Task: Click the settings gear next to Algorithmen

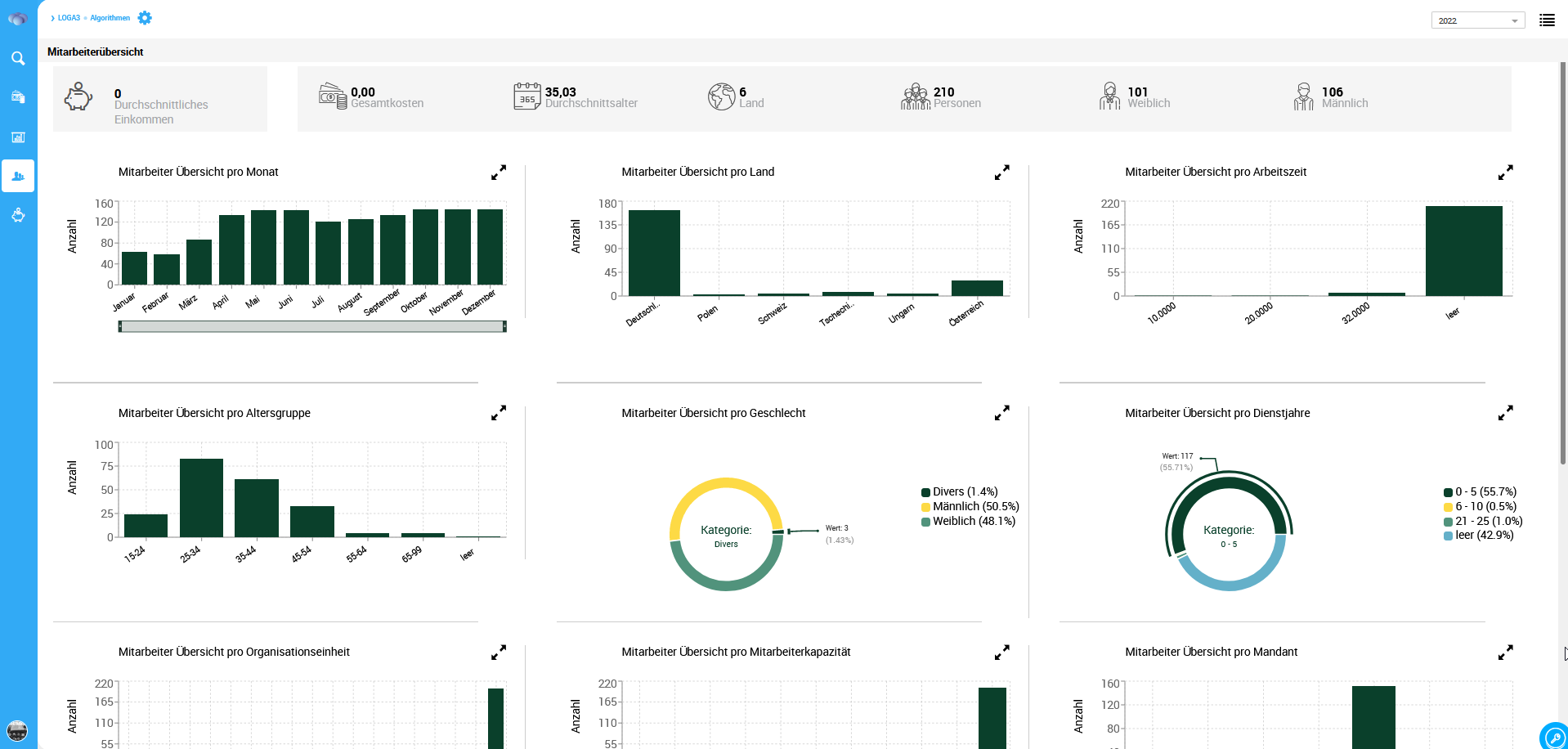Action: 145,17
